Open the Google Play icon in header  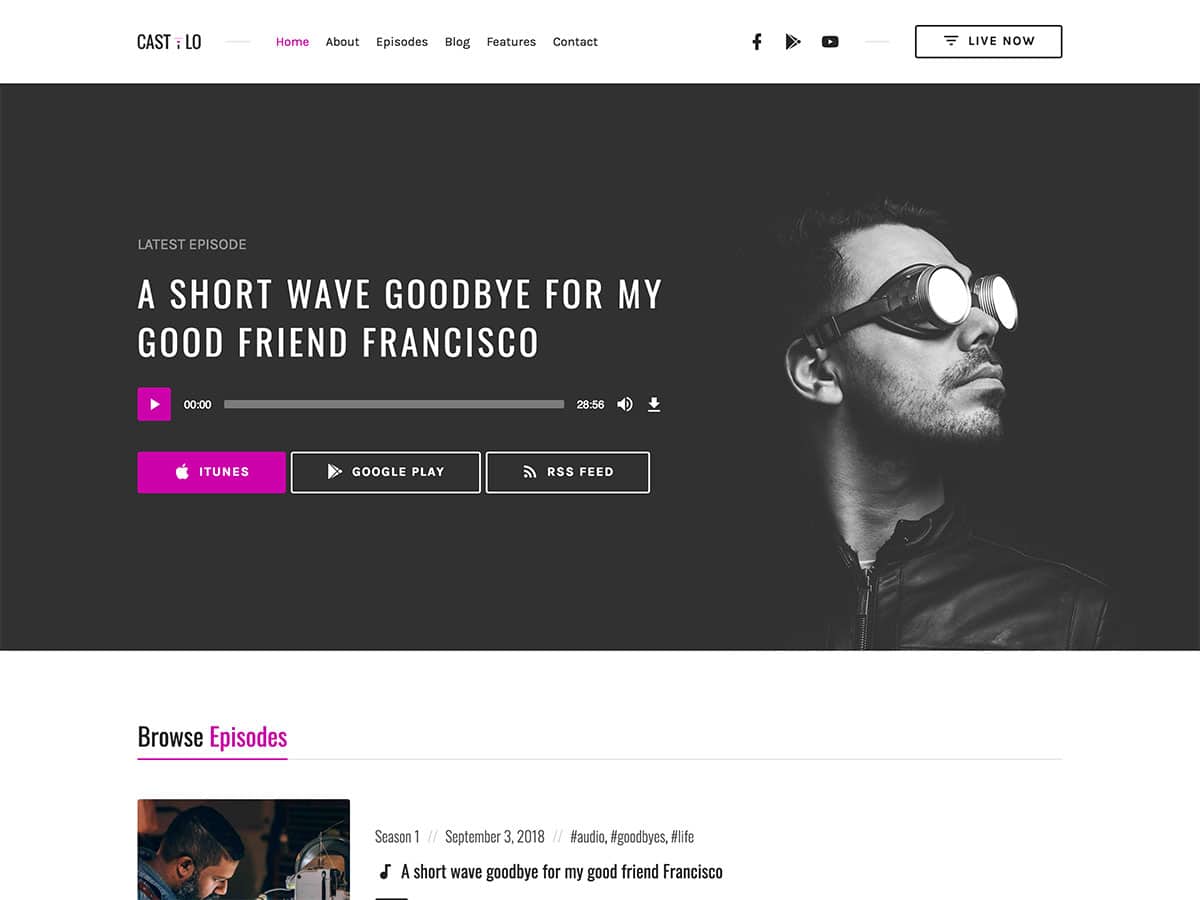tap(793, 42)
